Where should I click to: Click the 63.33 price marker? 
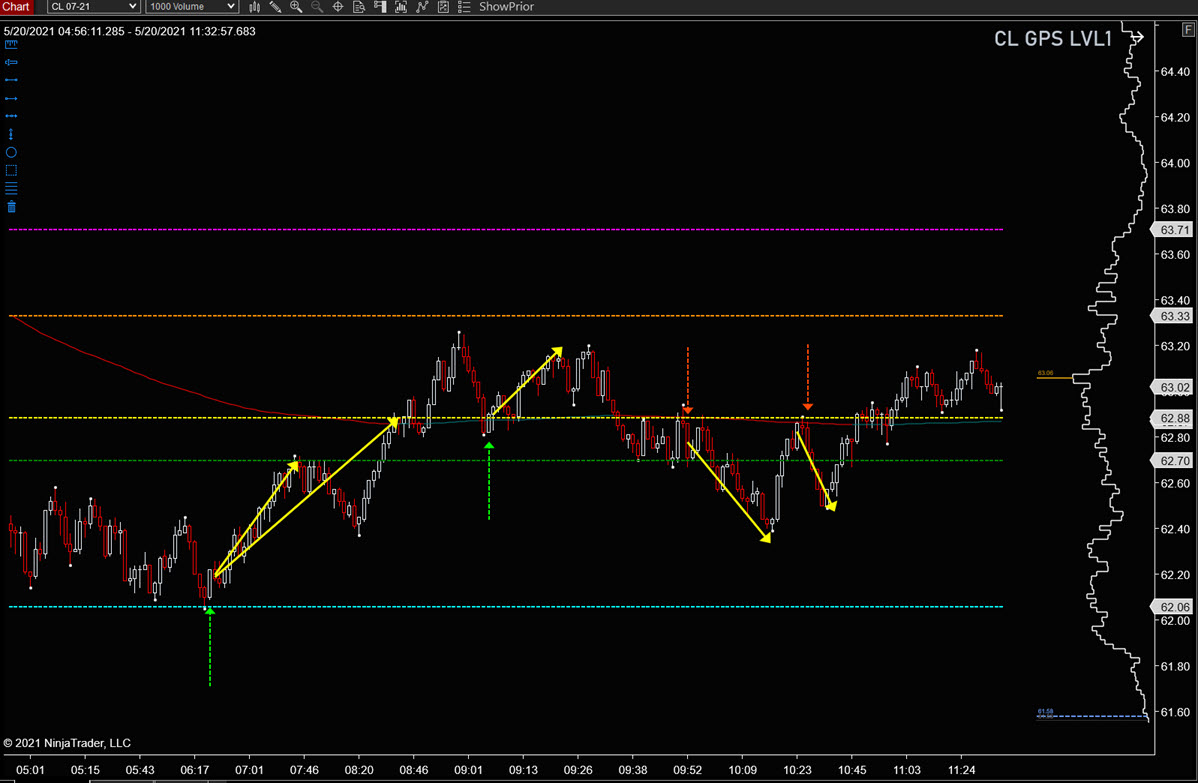tap(1173, 316)
